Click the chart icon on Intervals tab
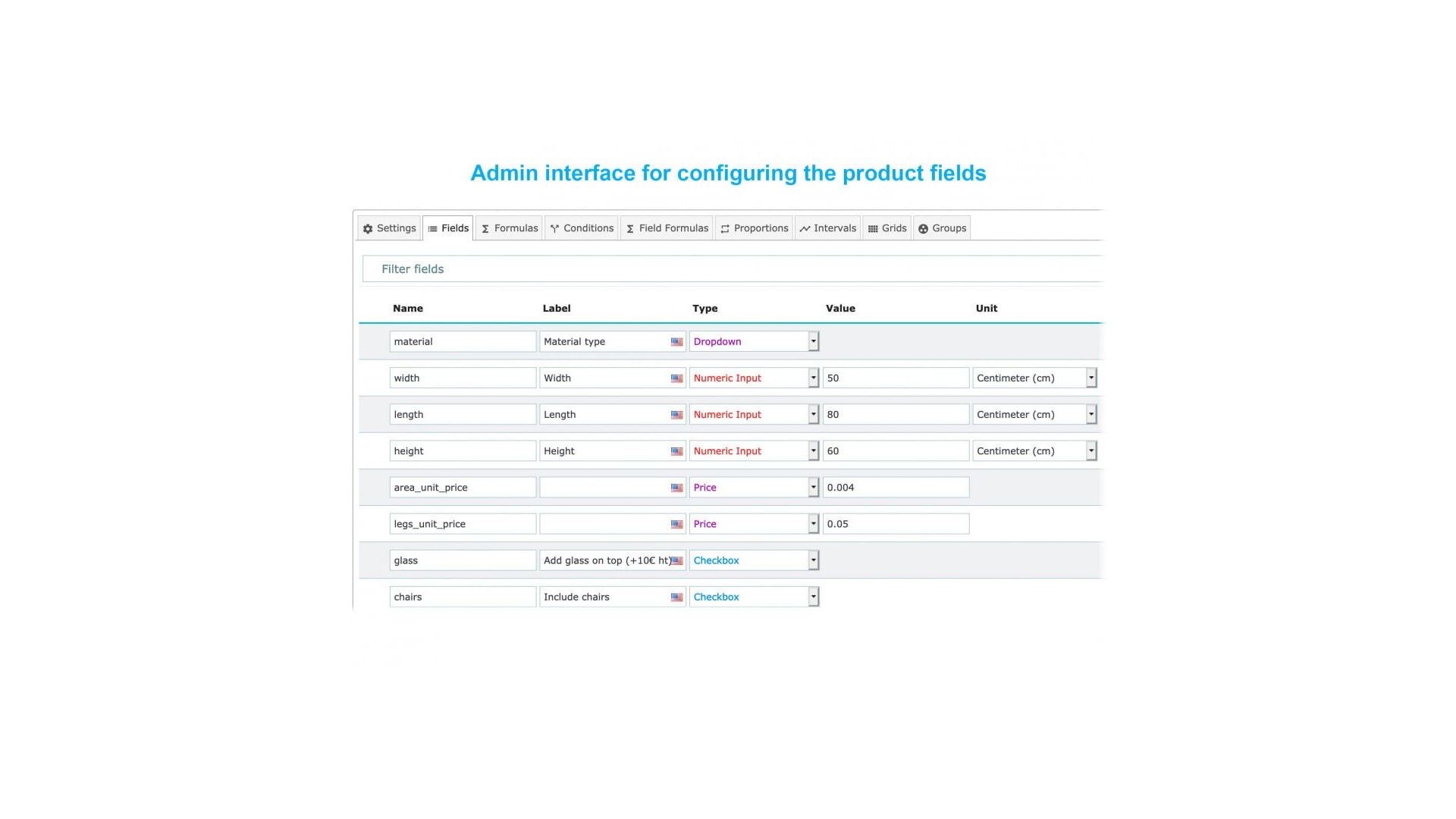Viewport: 1456px width, 819px height. click(805, 229)
